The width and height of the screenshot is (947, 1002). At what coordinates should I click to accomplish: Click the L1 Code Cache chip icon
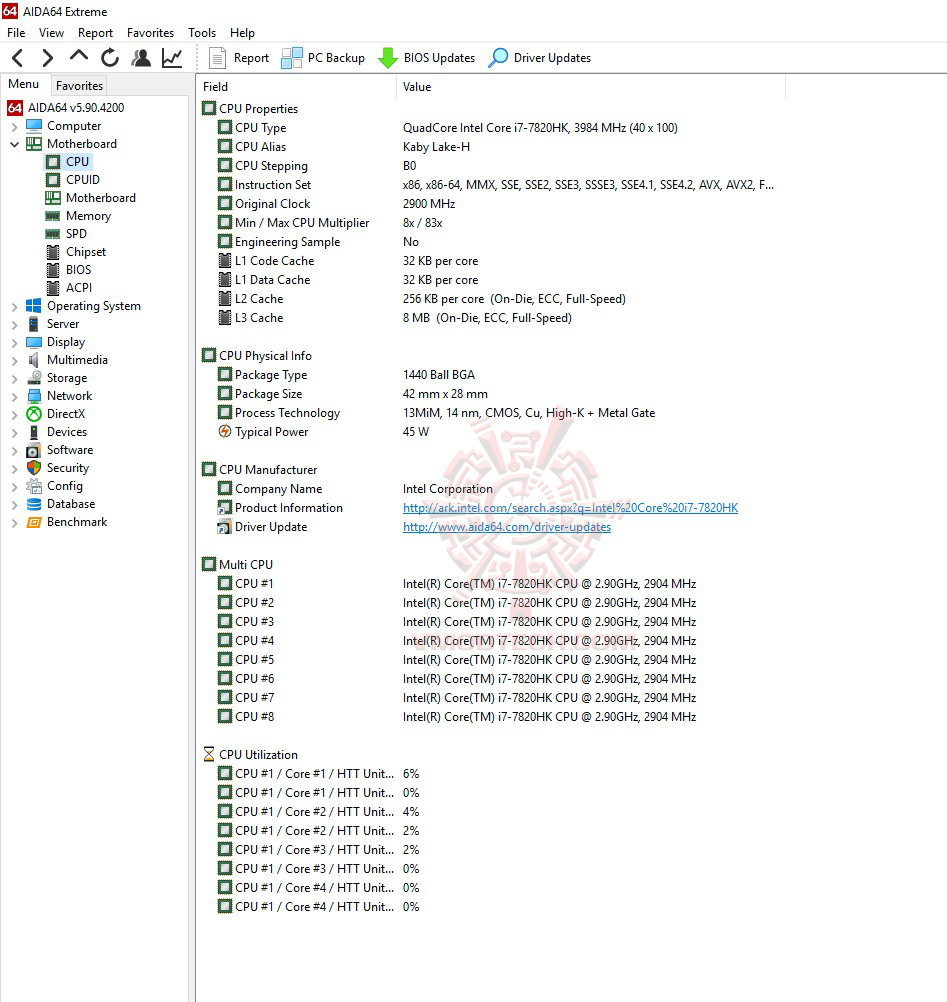pyautogui.click(x=224, y=261)
